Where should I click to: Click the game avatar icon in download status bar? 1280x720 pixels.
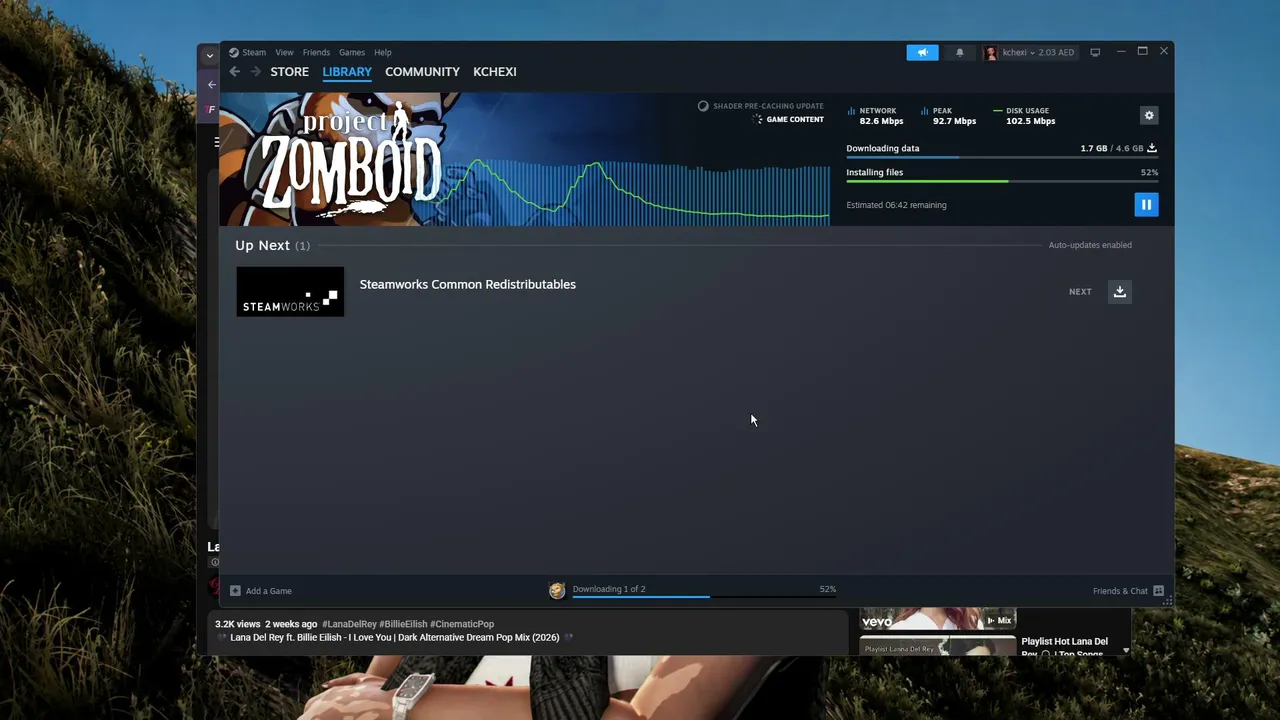557,591
